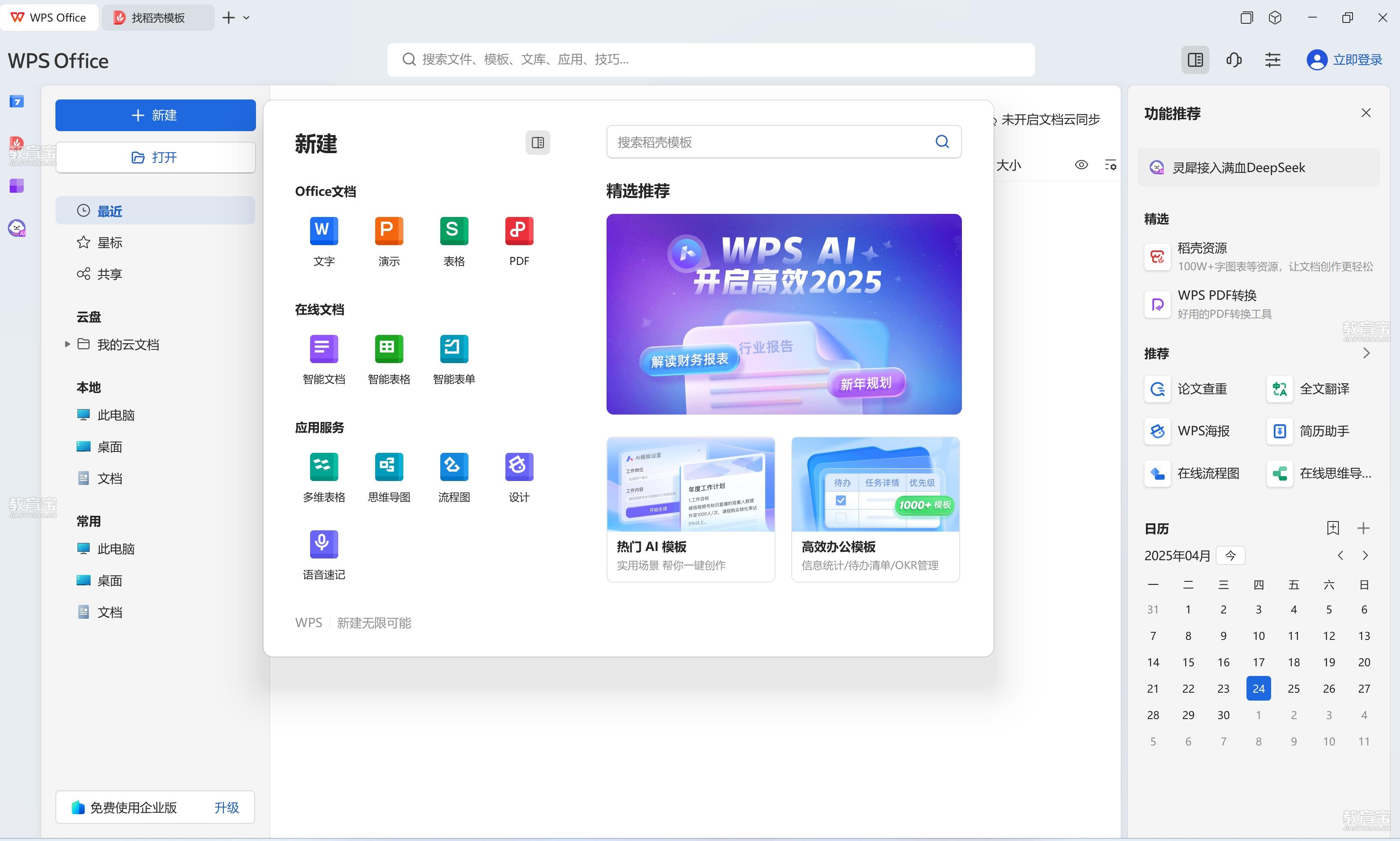Select date 24 in the calendar

[1258, 689]
